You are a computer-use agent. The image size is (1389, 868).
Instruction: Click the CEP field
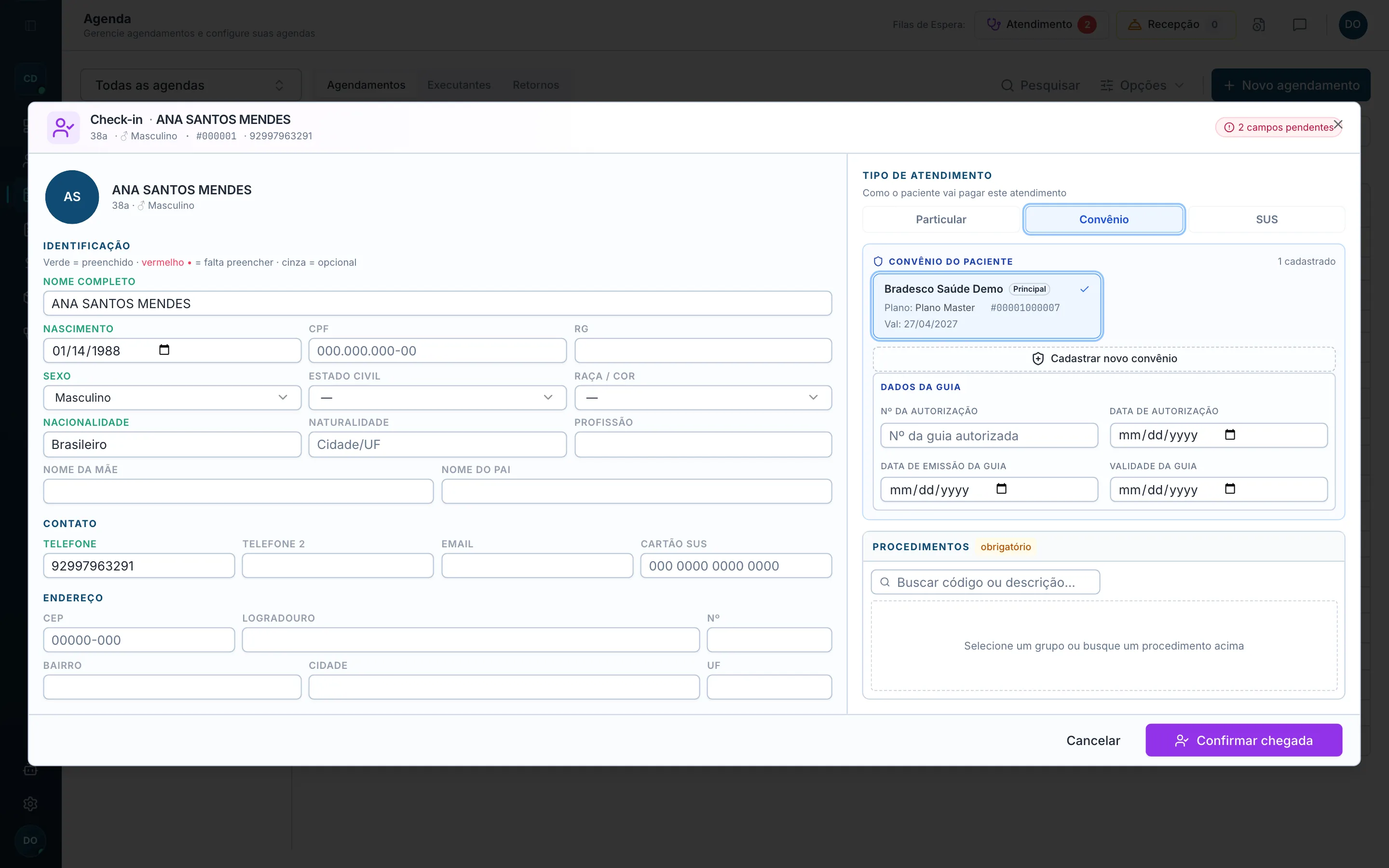click(139, 639)
